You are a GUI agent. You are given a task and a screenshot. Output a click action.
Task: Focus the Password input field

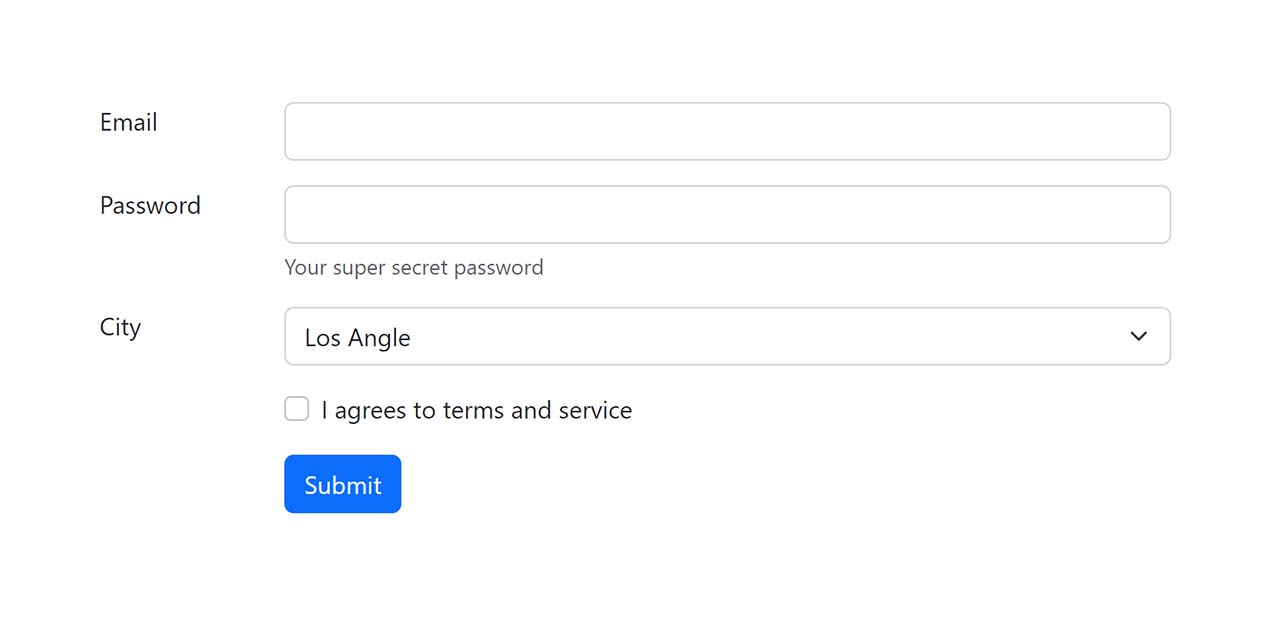(x=727, y=214)
